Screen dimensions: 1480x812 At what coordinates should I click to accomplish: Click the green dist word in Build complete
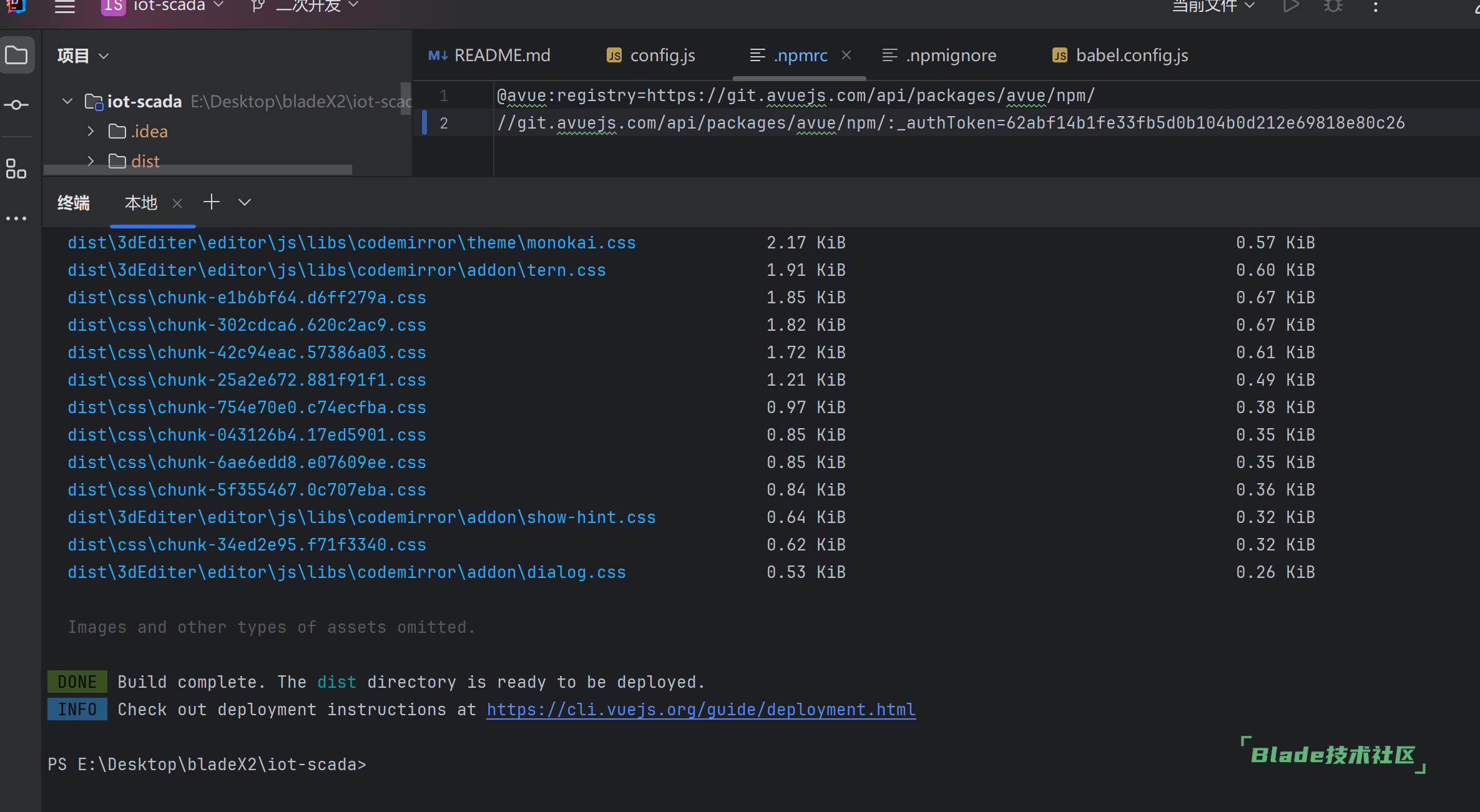pos(336,682)
